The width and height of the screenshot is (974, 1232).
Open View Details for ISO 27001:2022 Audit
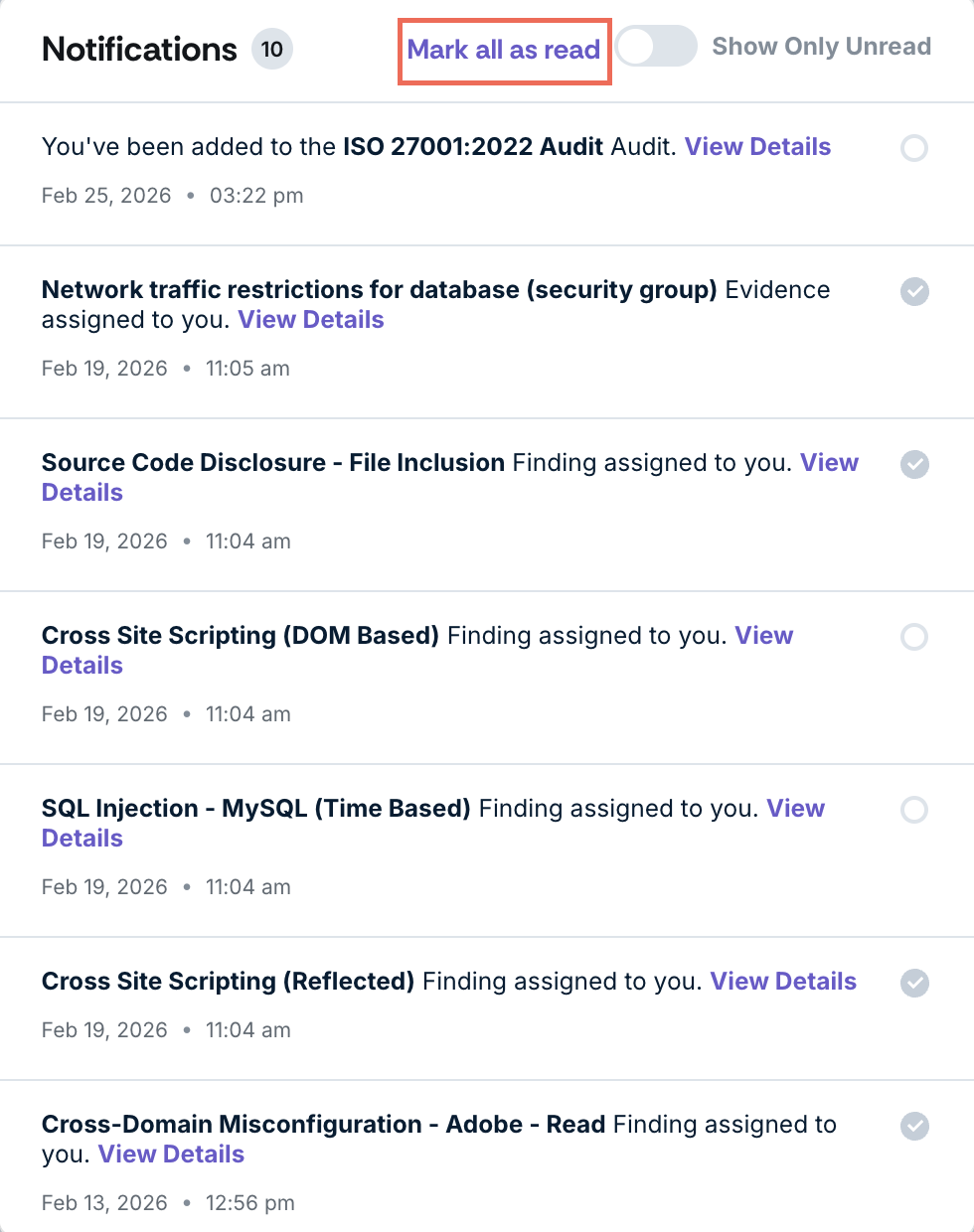(757, 147)
